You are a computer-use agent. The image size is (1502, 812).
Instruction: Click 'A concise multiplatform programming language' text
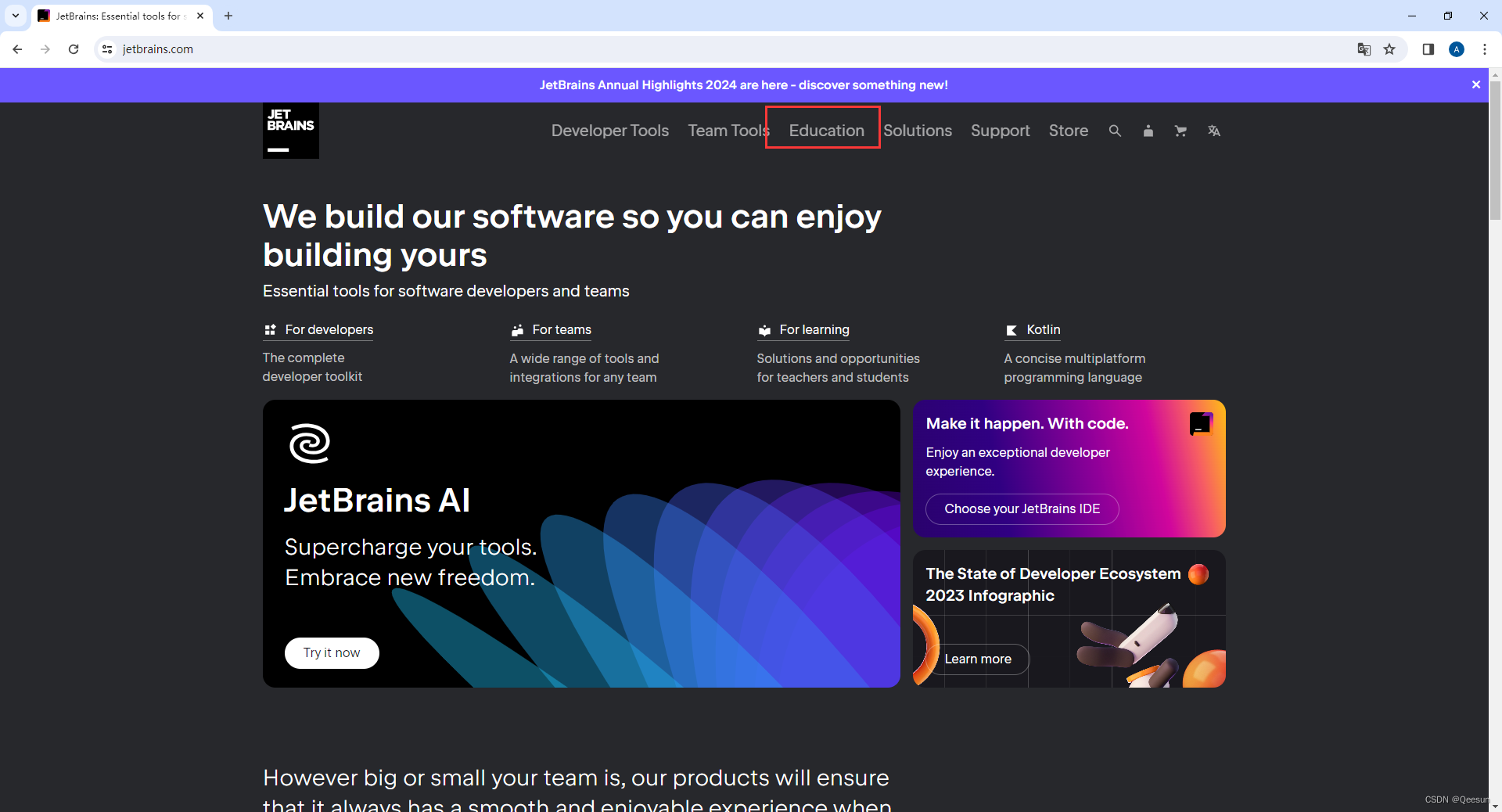pos(1075,368)
